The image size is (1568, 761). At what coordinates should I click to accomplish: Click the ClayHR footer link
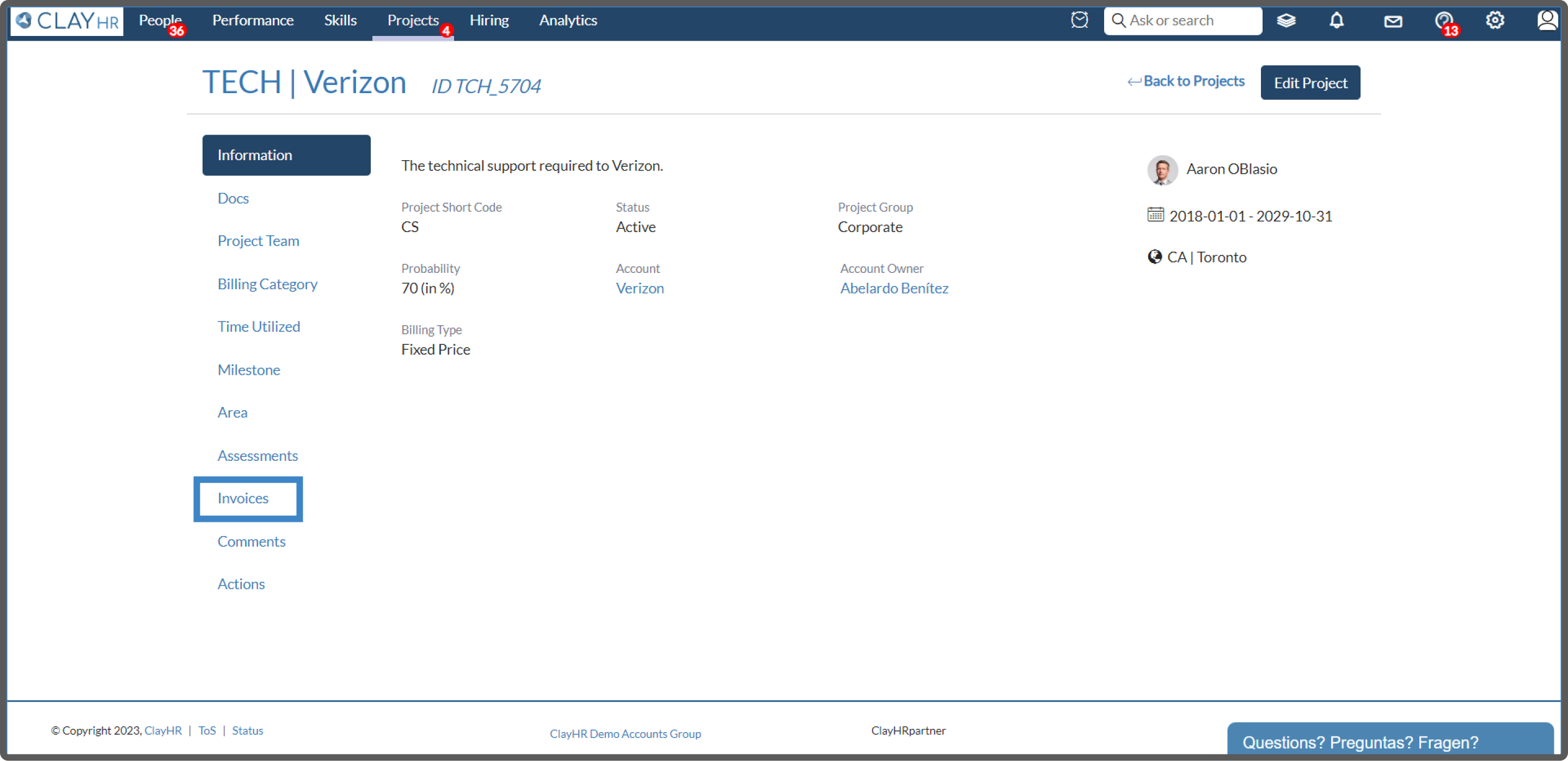click(163, 730)
